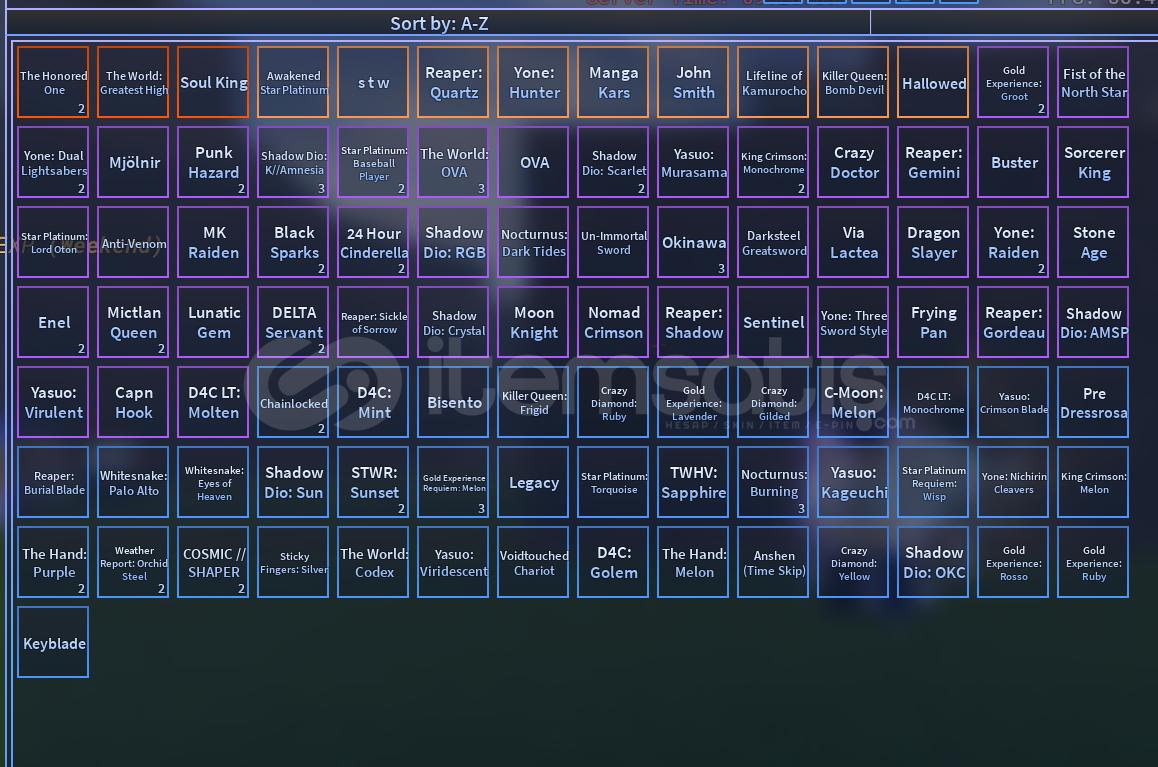The height and width of the screenshot is (767, 1158).
Task: Select the Soul King skin tile
Action: point(213,82)
